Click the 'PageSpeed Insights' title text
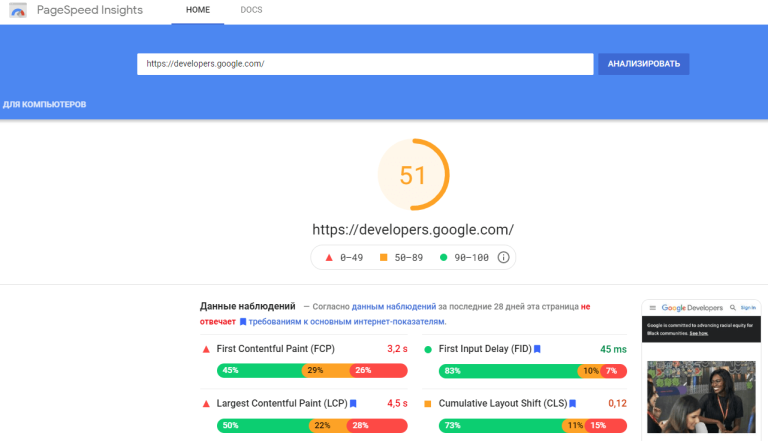768x441 pixels. pos(90,10)
